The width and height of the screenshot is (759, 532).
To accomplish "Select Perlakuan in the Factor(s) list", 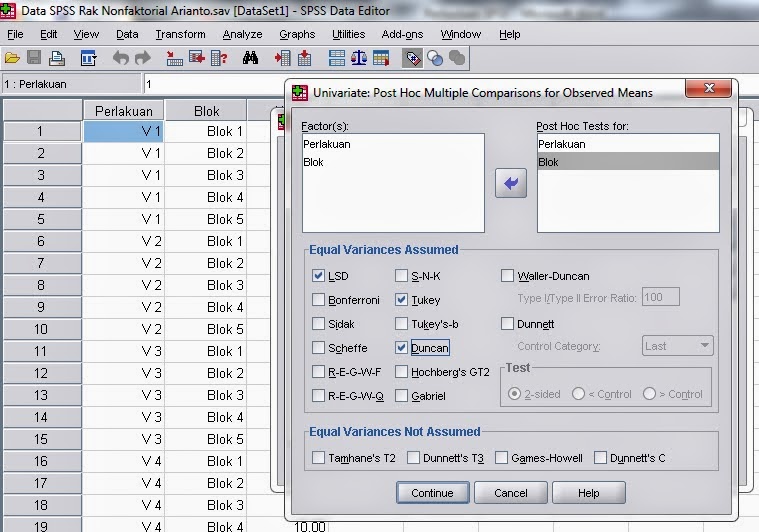I will point(393,144).
